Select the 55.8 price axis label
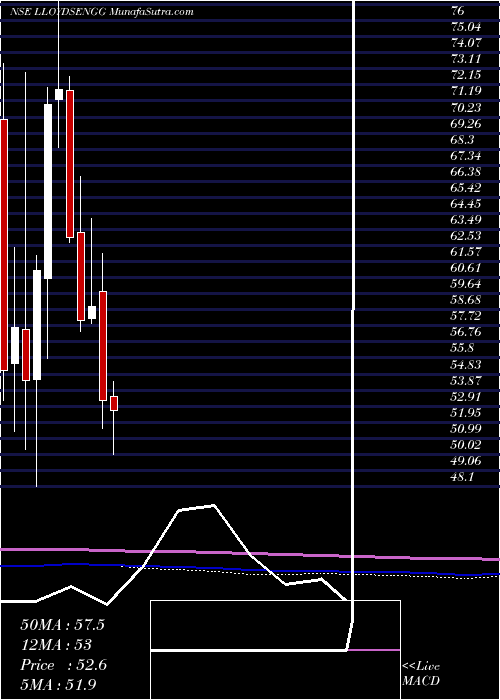Screen dimensions: 500x700 (462, 348)
